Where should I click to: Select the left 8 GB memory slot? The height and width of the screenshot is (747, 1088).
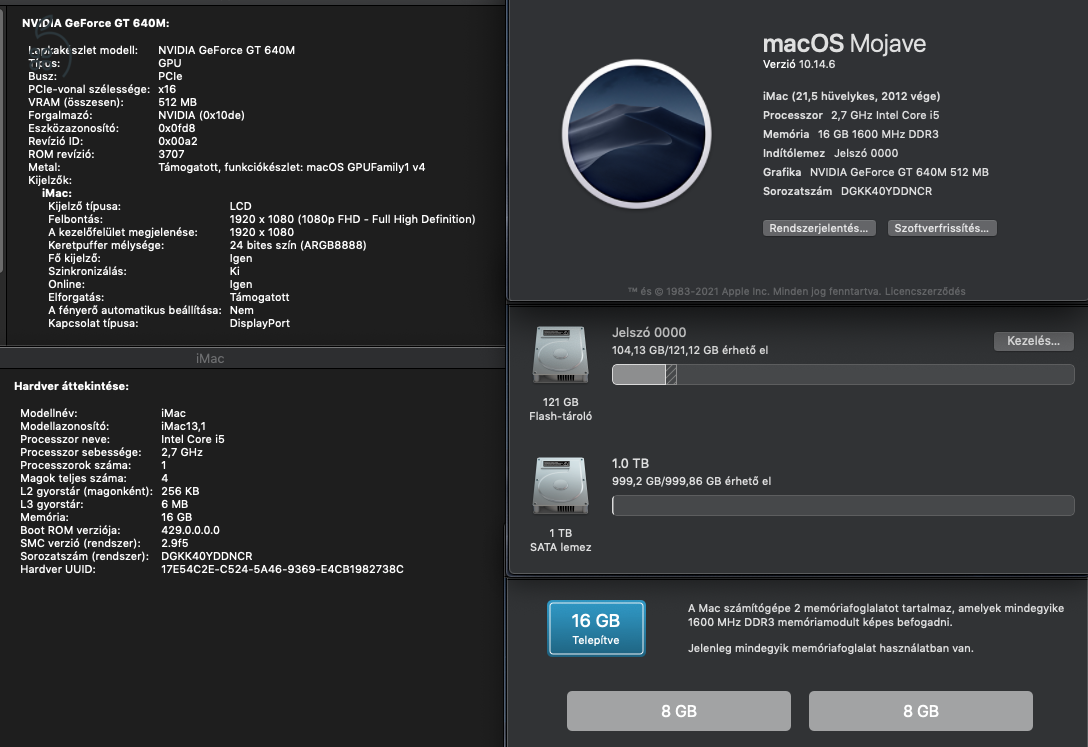(679, 711)
